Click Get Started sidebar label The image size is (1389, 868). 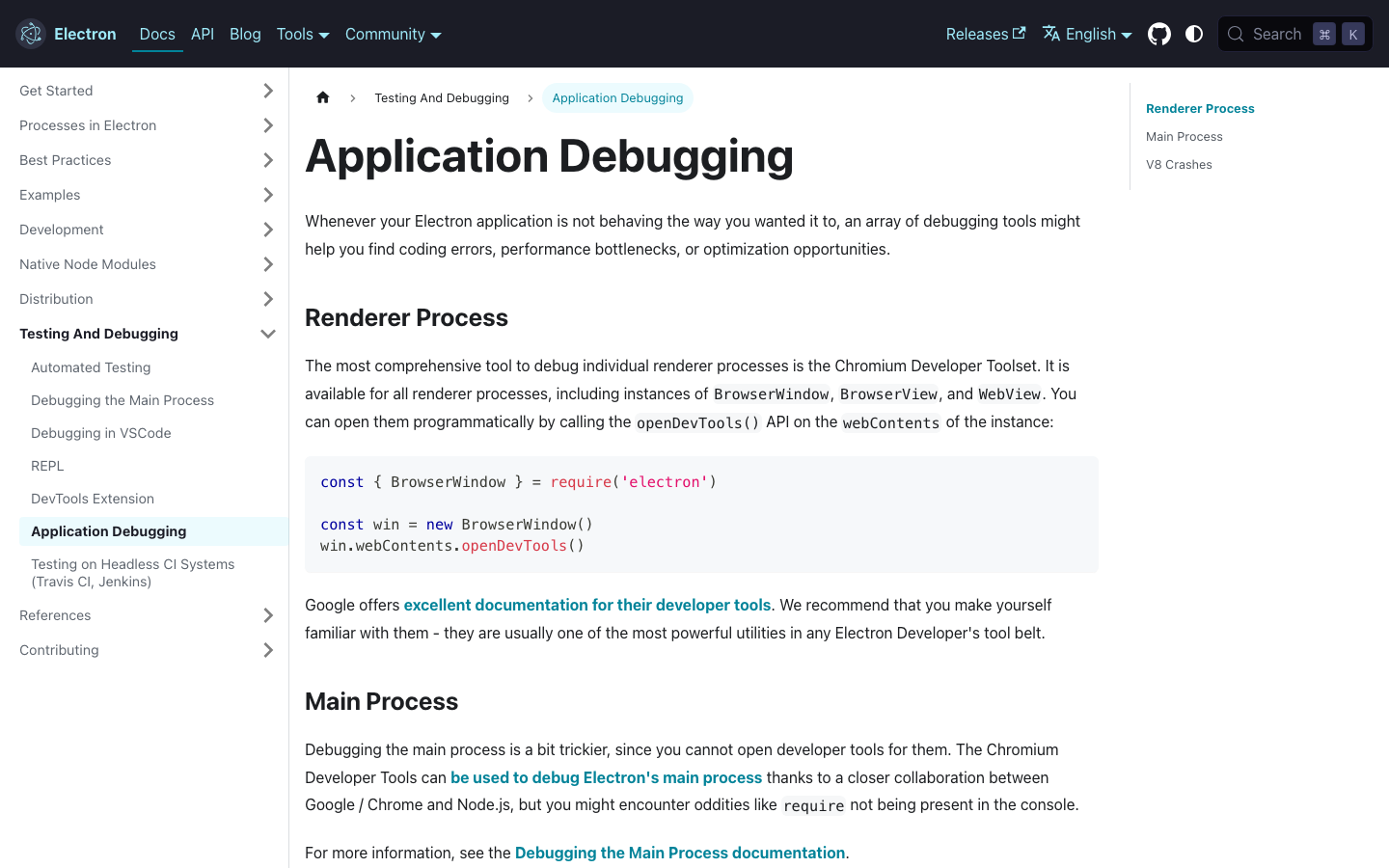click(56, 91)
